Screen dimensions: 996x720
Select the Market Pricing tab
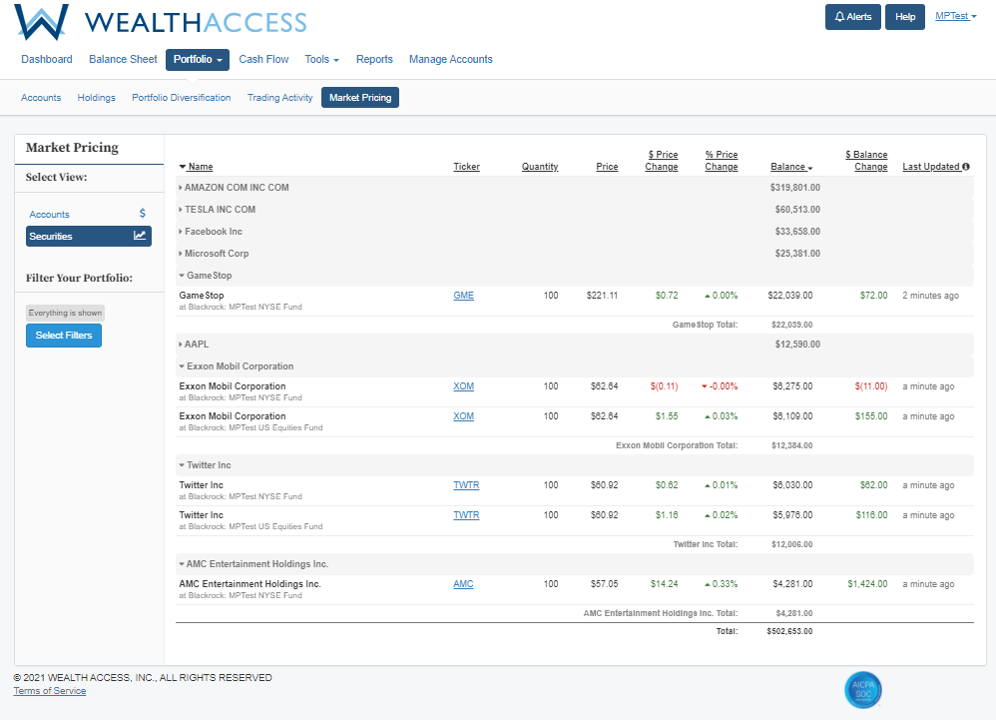coord(360,98)
